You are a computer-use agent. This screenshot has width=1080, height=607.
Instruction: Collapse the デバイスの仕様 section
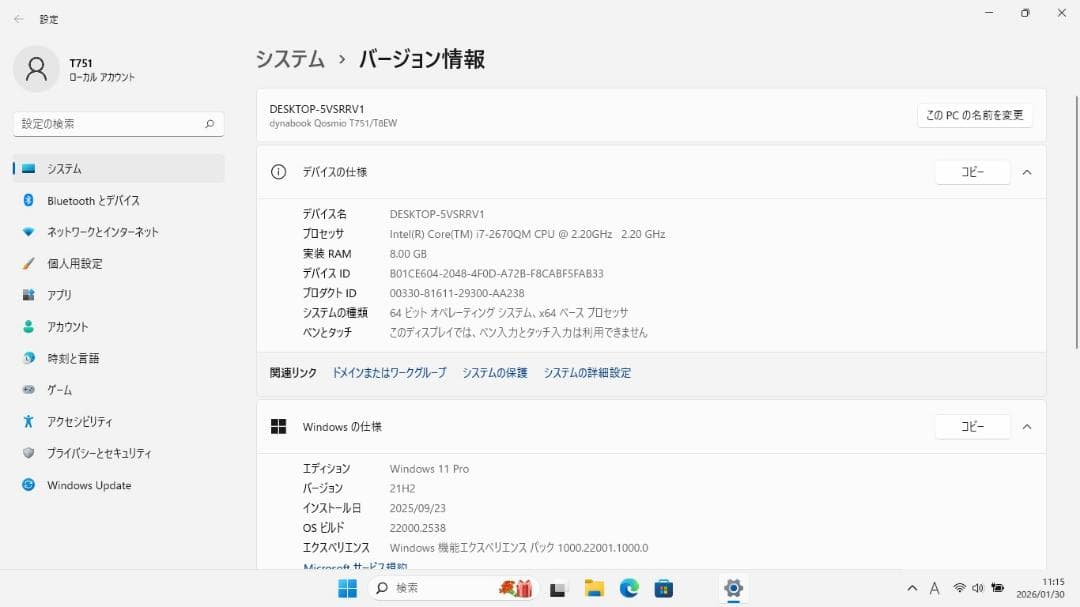1027,172
